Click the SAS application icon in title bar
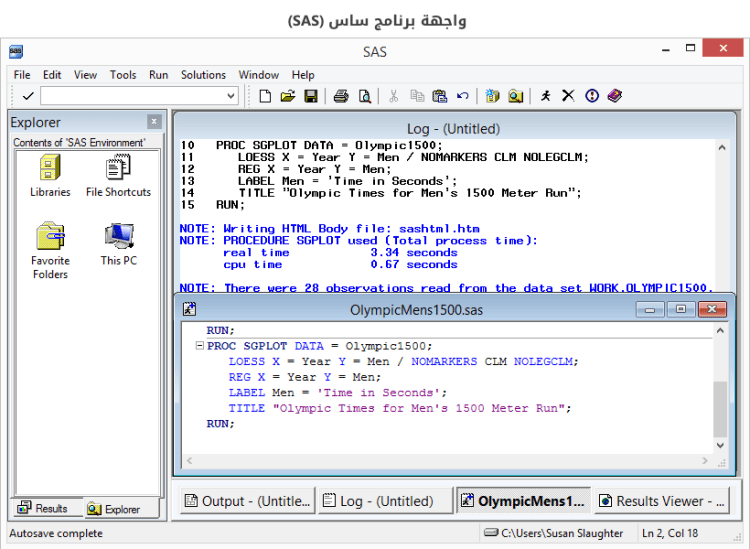 16,51
